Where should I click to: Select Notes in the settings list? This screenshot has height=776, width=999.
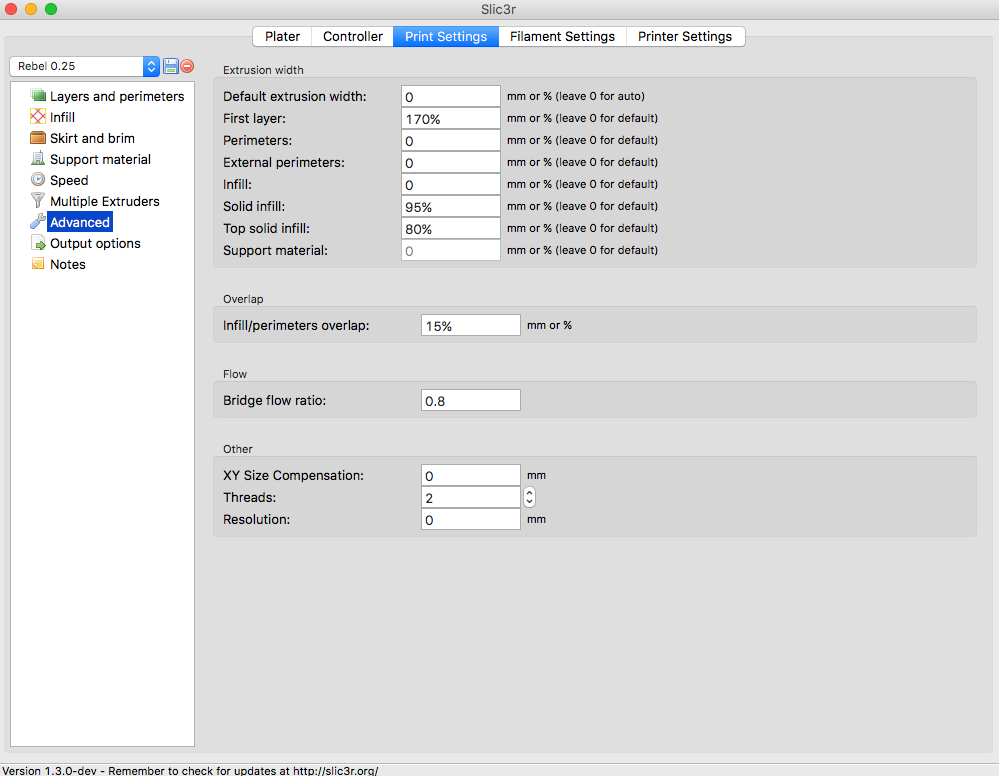click(x=68, y=264)
